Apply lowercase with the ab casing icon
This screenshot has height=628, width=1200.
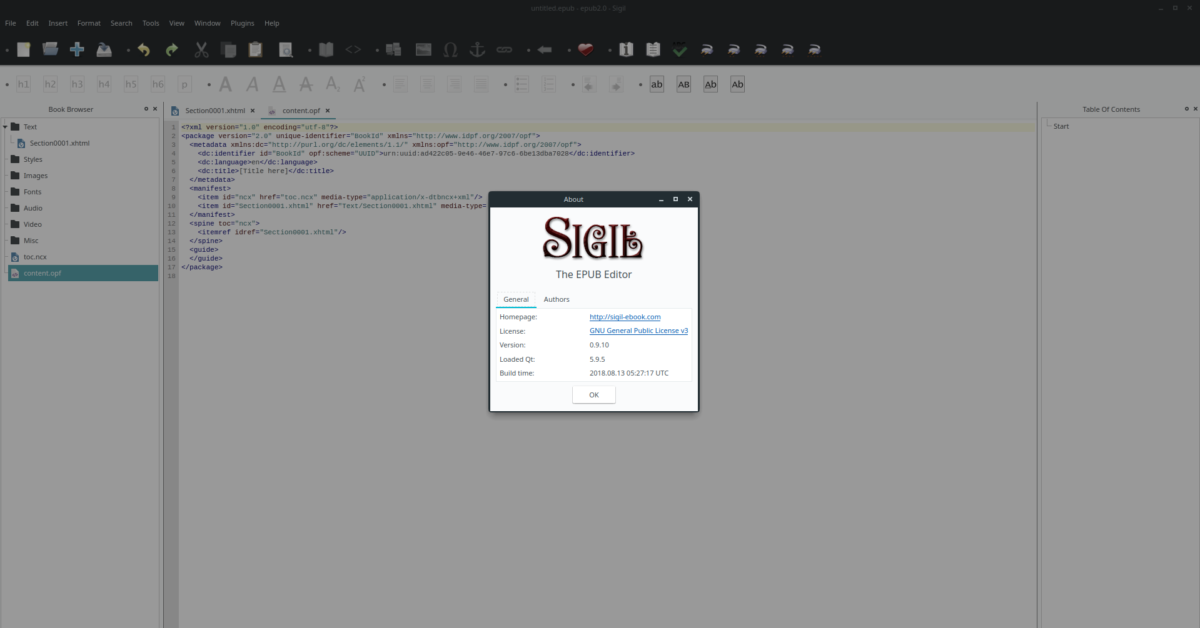click(x=657, y=84)
